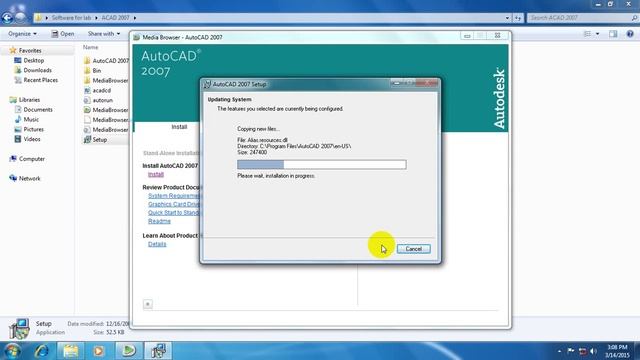This screenshot has height=360, width=640.
Task: Toggle the preview pane icon
Action: (x=613, y=34)
